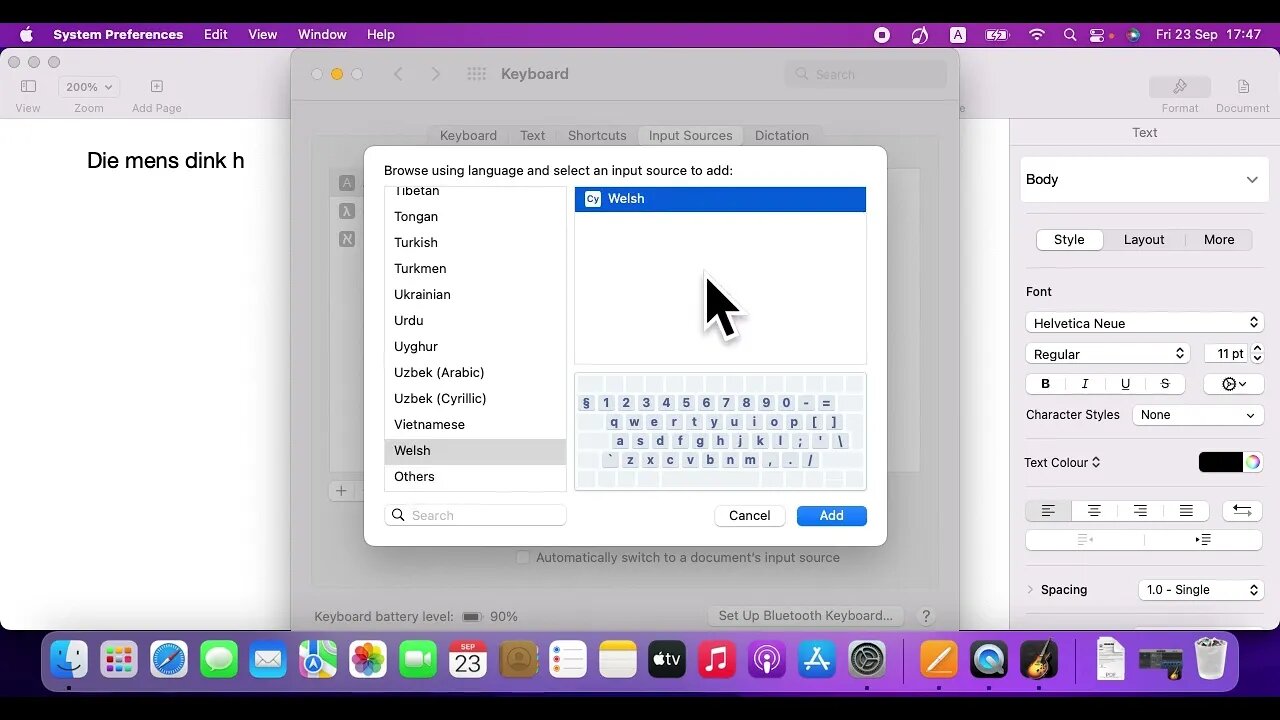Viewport: 1280px width, 720px height.
Task: Open QuickTime Player in the Dock
Action: point(989,660)
